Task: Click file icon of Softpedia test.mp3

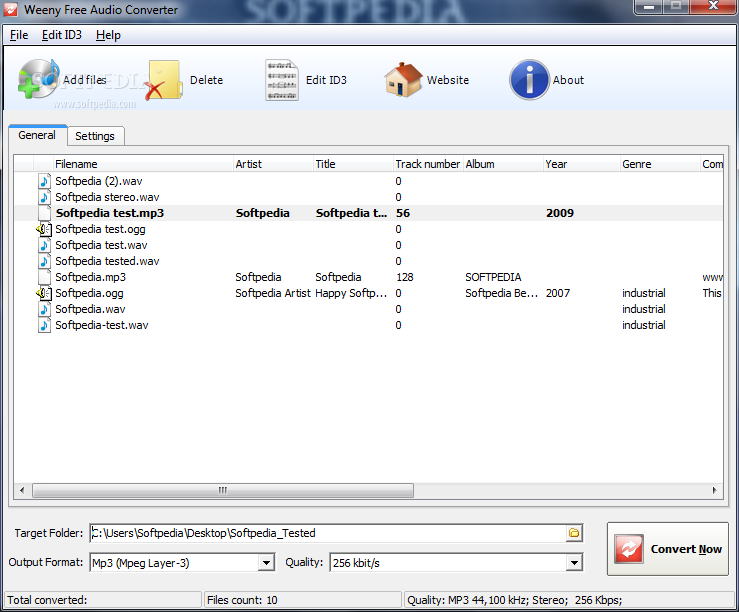Action: (x=44, y=213)
